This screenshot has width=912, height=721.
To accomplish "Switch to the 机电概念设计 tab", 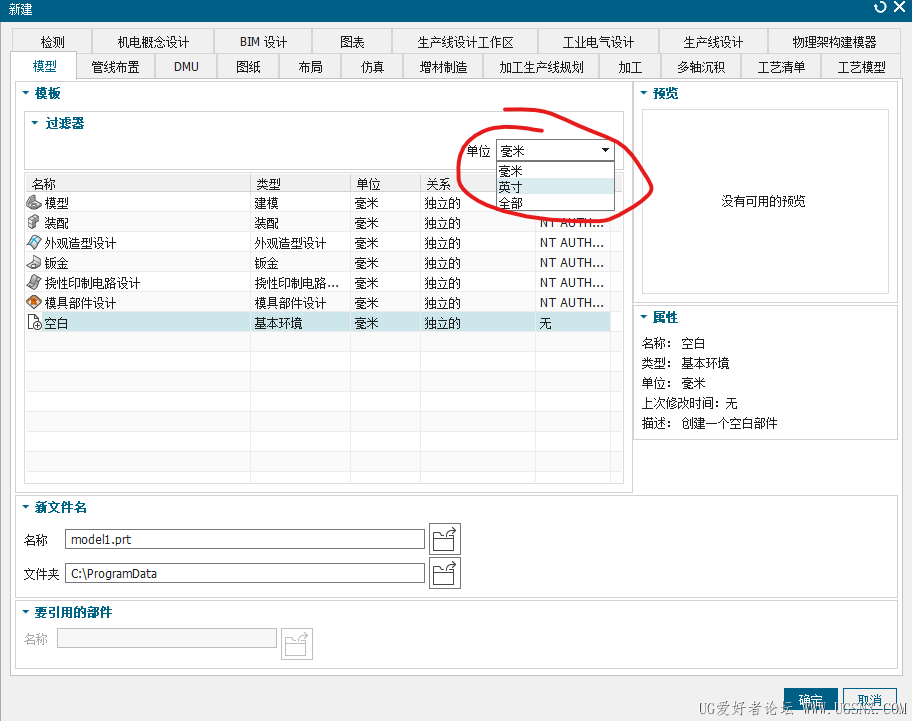I will coord(153,42).
